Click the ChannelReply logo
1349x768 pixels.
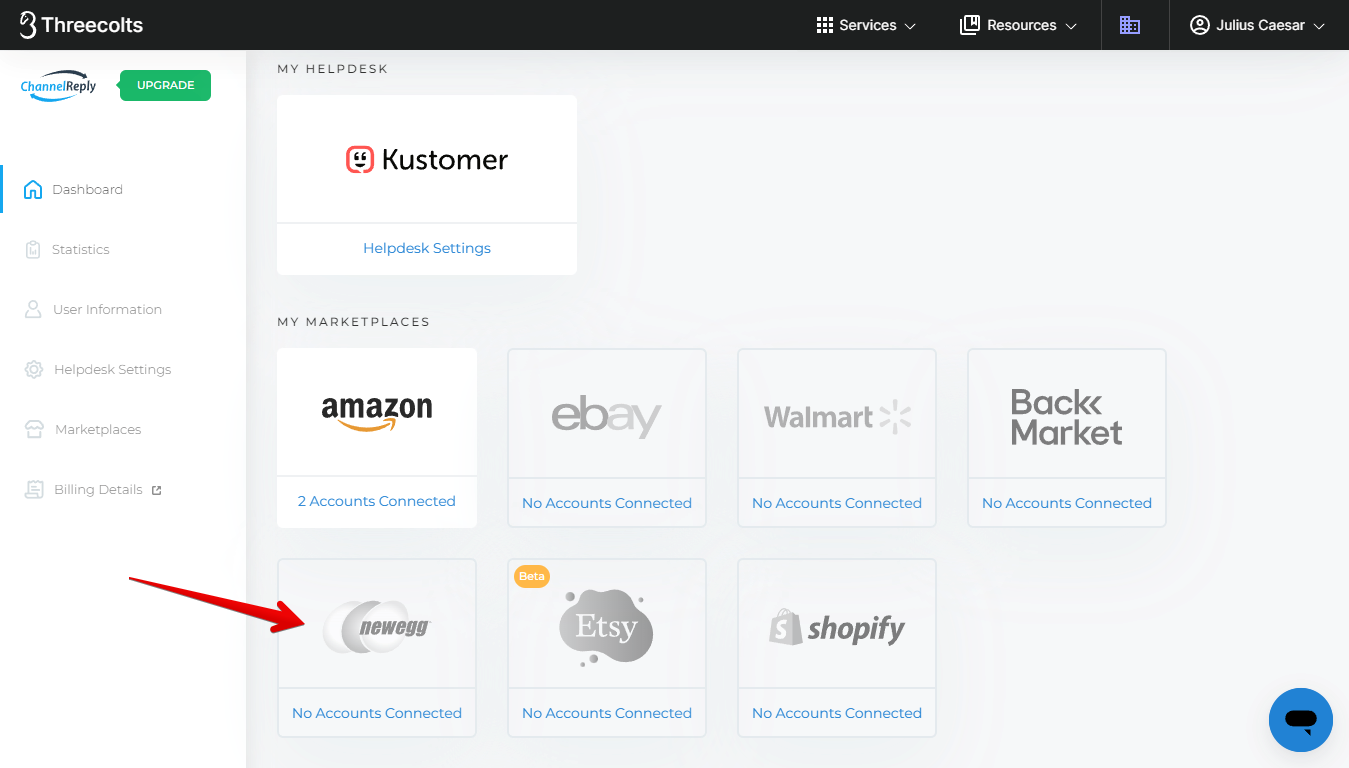(59, 86)
